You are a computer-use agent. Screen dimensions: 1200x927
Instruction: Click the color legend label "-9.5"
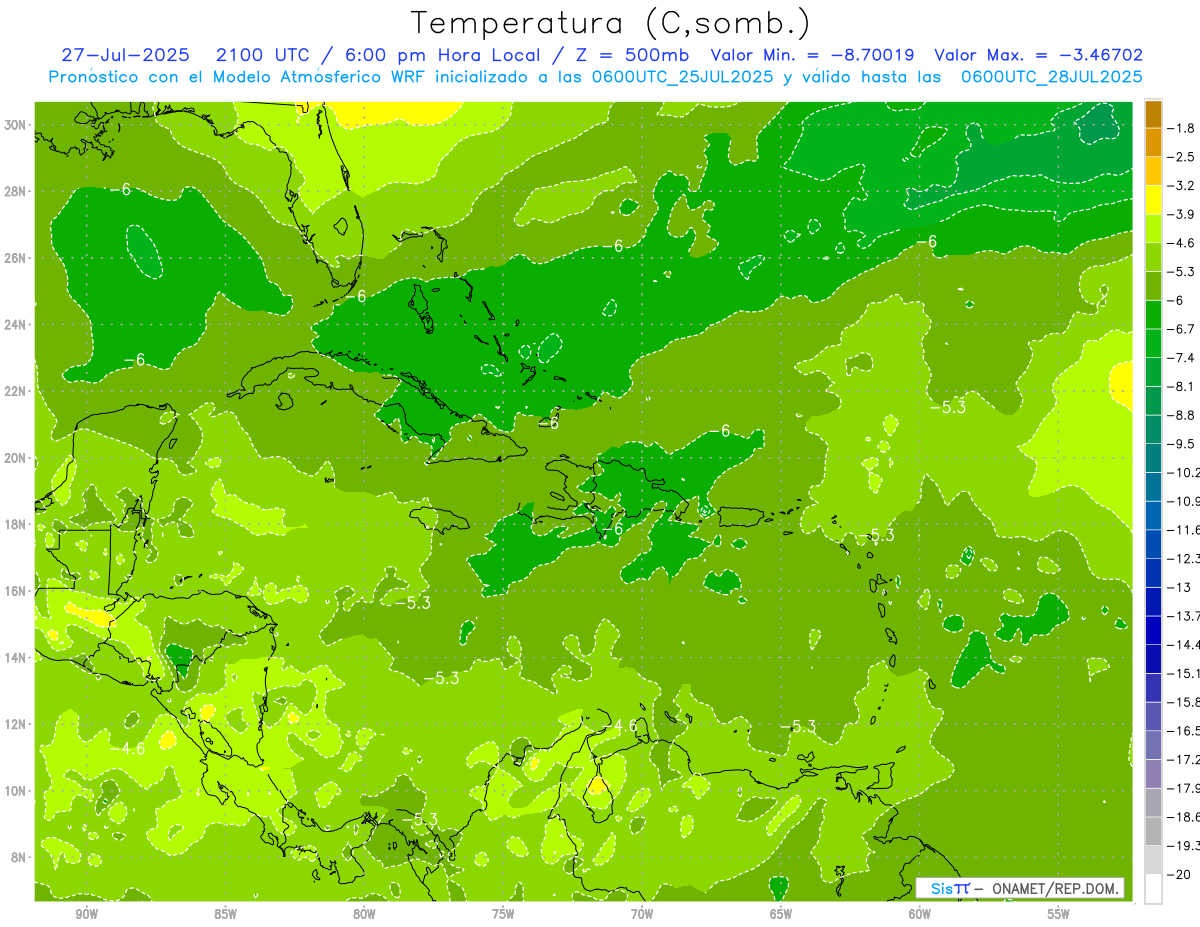pyautogui.click(x=1182, y=444)
